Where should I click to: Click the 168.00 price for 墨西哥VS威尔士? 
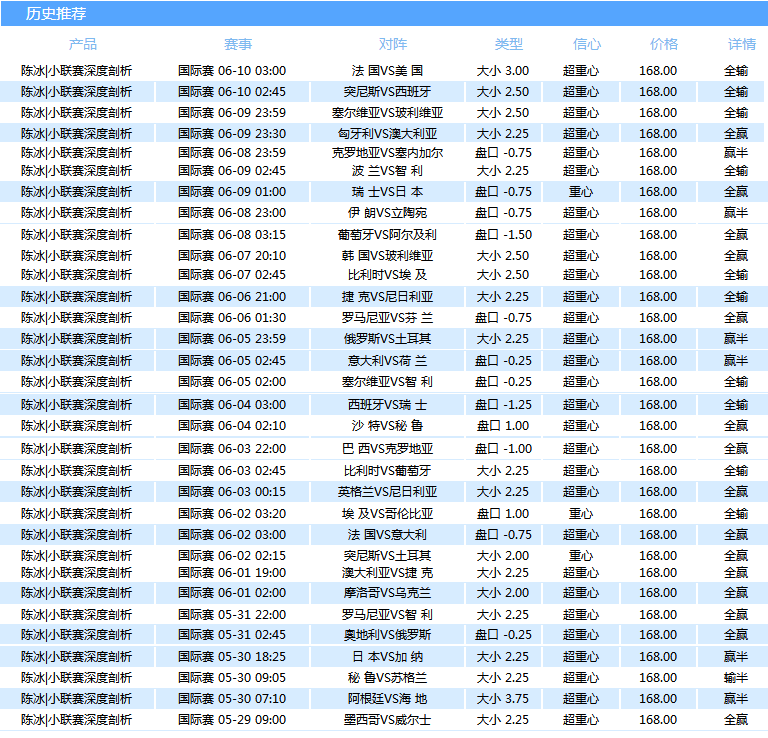pyautogui.click(x=658, y=720)
